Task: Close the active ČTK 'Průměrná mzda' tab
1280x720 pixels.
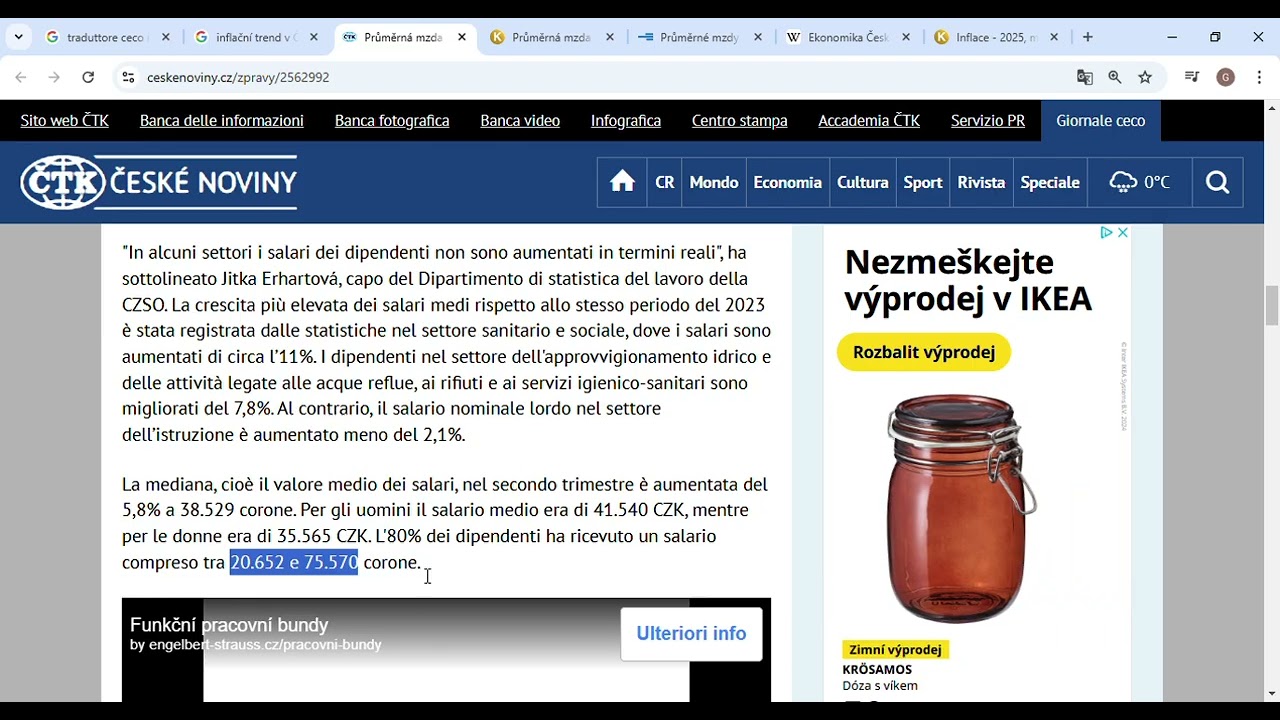Action: (462, 37)
